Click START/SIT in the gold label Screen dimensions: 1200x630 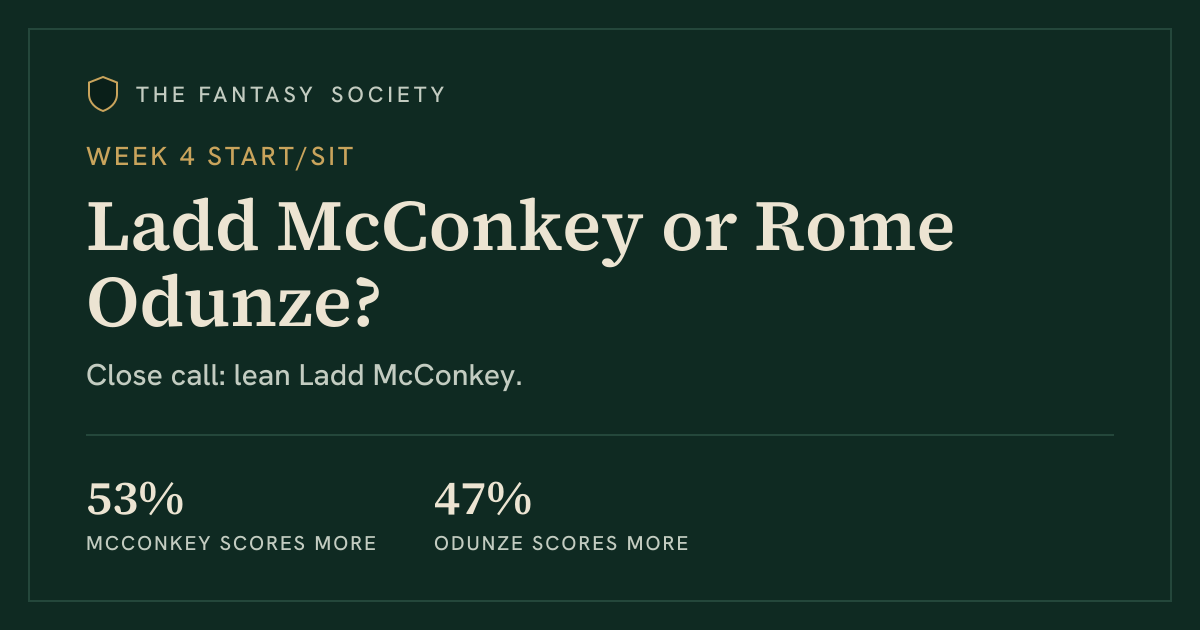281,156
